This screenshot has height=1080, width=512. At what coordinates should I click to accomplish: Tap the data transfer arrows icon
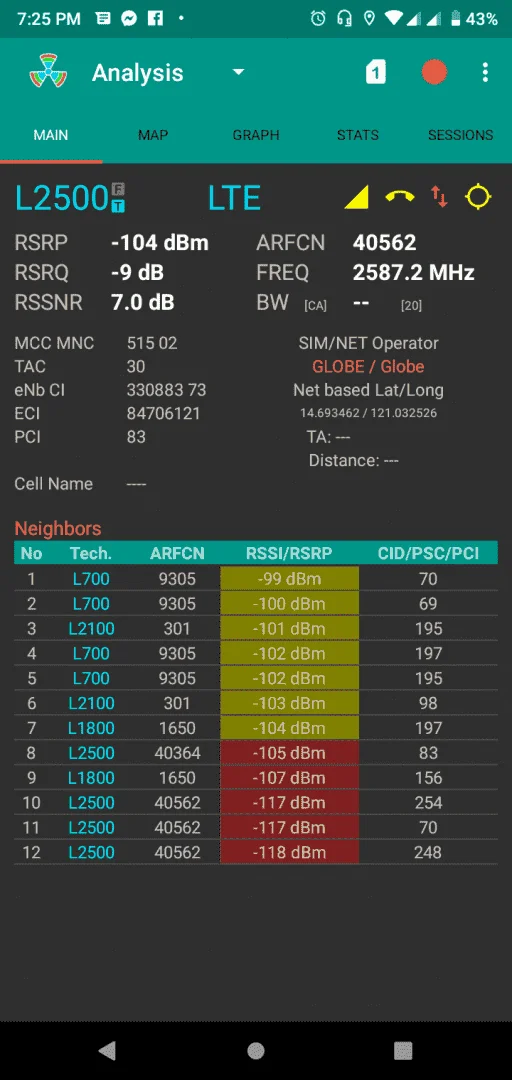coord(439,197)
